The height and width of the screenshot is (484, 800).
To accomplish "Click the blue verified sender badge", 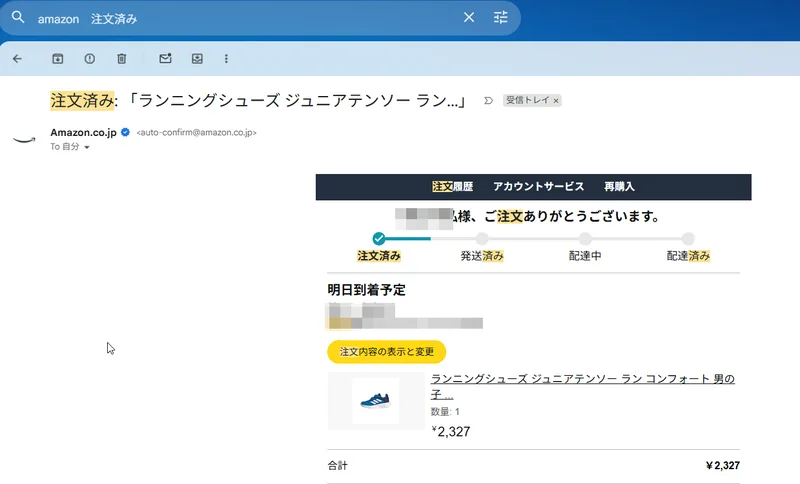I will click(126, 132).
